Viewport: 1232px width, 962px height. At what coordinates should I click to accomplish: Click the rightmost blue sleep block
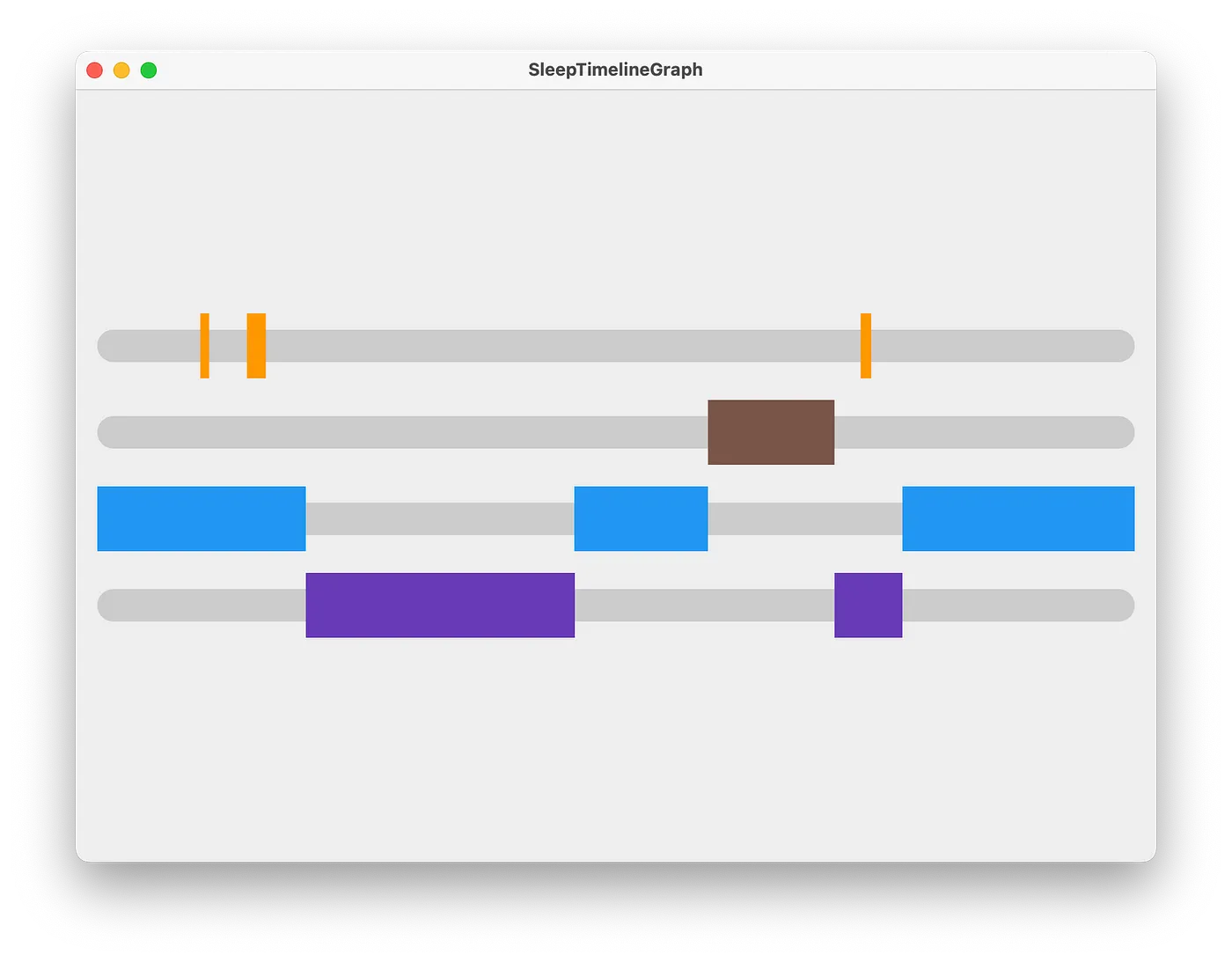tap(1018, 518)
